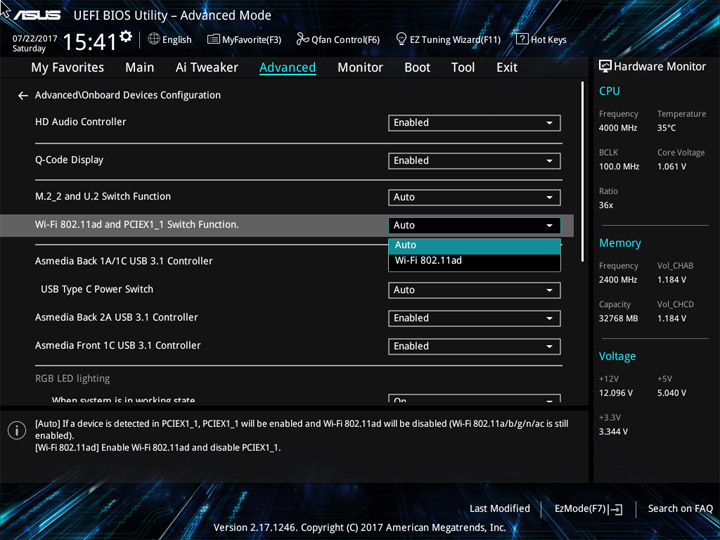720x540 pixels.
Task: Open USB Type C Power Switch dropdown
Action: click(x=474, y=290)
